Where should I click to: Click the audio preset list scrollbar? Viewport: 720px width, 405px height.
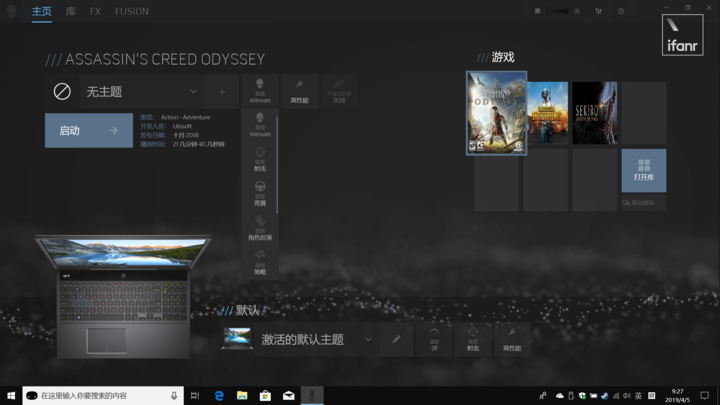(x=277, y=165)
